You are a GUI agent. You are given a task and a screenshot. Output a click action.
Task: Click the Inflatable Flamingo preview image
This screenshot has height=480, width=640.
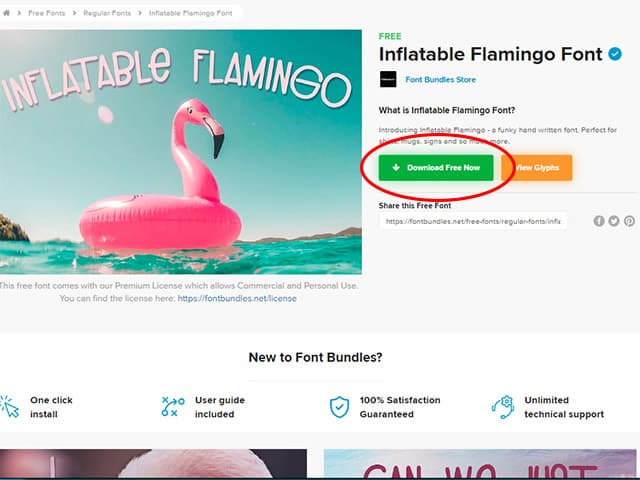point(181,151)
